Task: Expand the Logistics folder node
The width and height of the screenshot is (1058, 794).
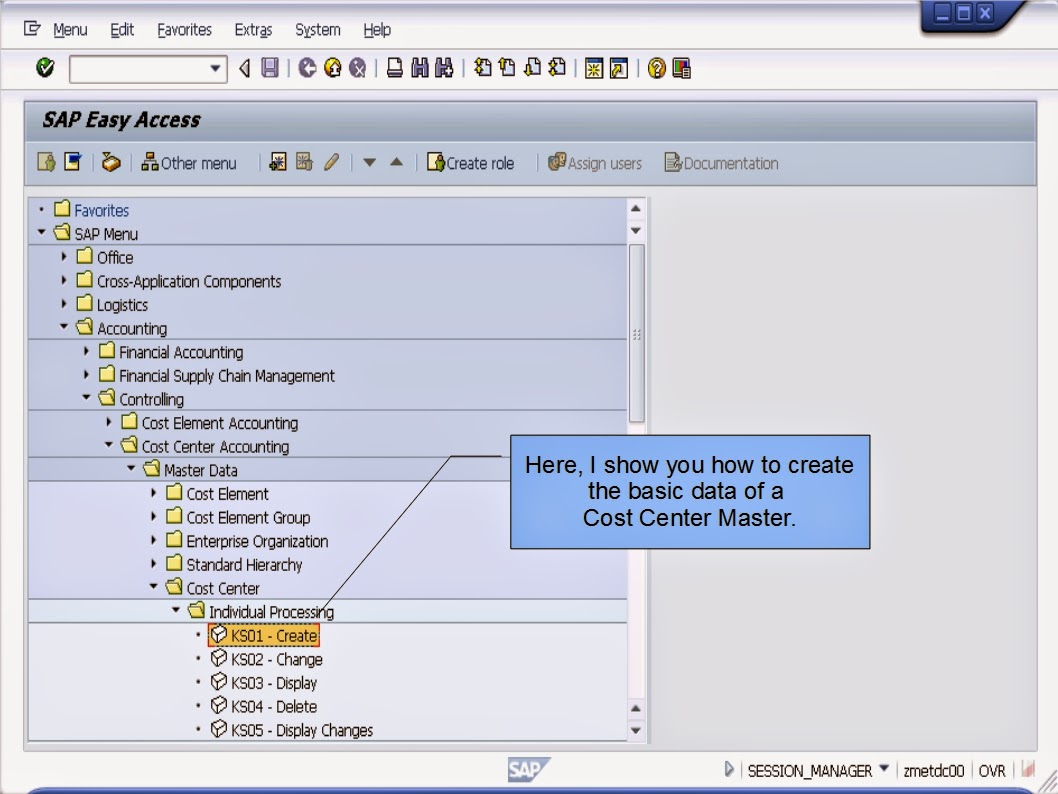Action: [x=64, y=304]
